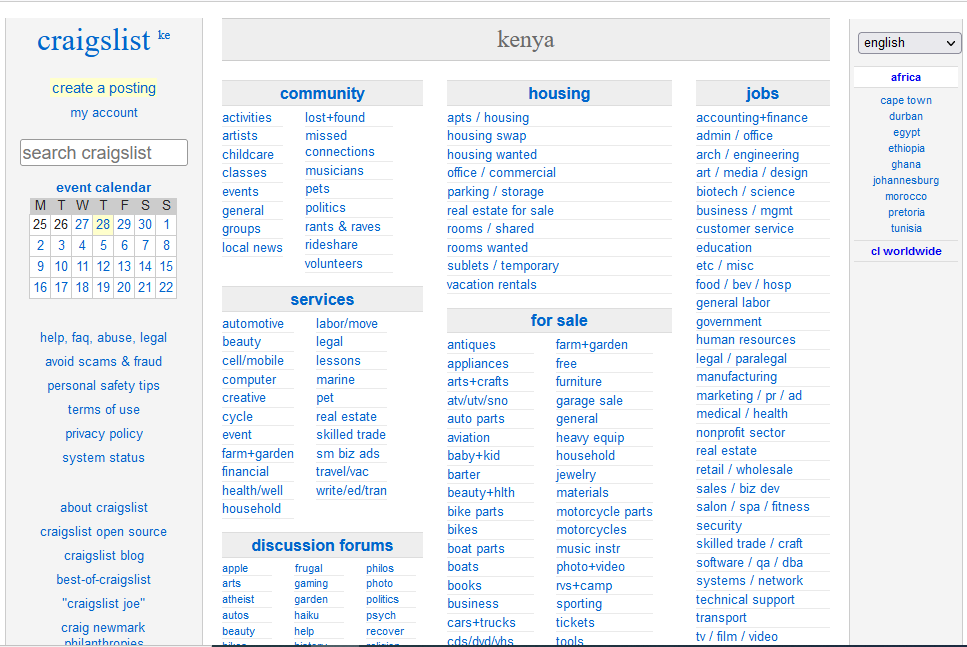Open community activities link
This screenshot has width=967, height=647.
(247, 118)
